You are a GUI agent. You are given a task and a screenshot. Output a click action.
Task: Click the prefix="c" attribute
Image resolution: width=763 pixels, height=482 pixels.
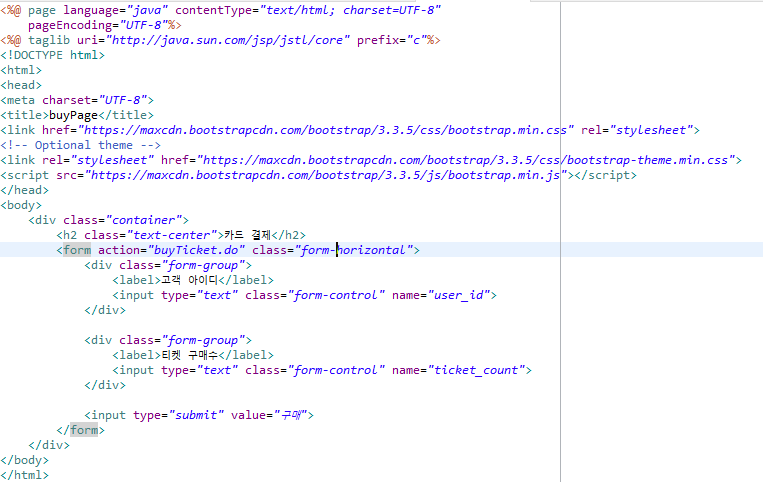pyautogui.click(x=392, y=40)
